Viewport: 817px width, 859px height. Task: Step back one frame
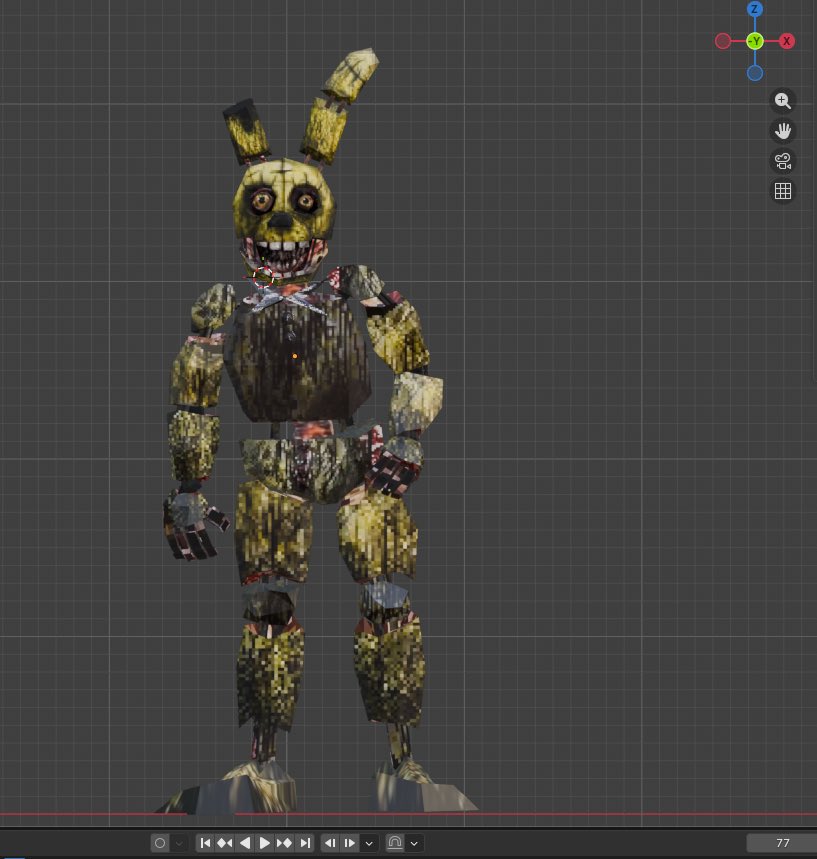(330, 843)
